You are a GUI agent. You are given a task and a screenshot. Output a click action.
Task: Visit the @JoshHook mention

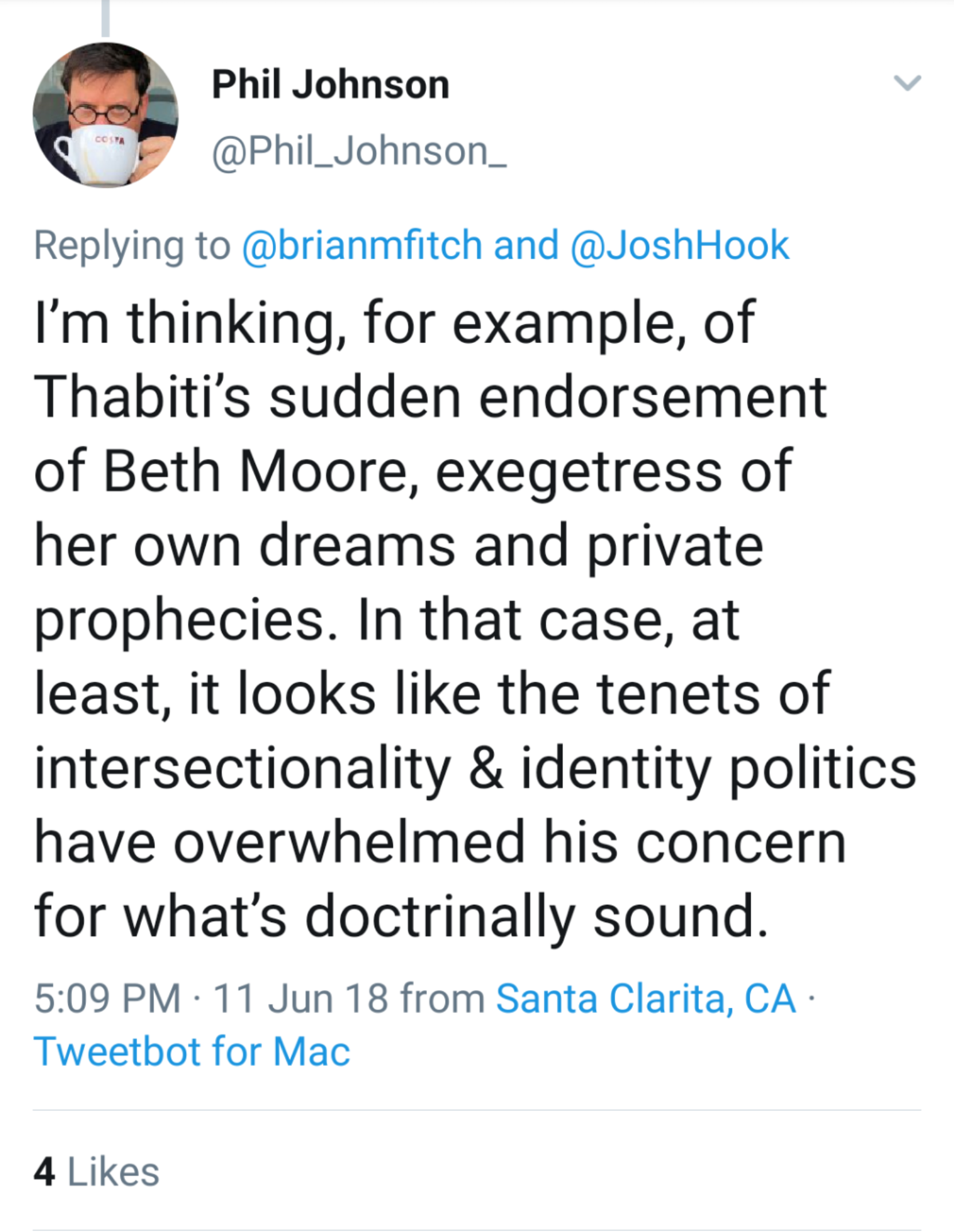click(x=679, y=245)
